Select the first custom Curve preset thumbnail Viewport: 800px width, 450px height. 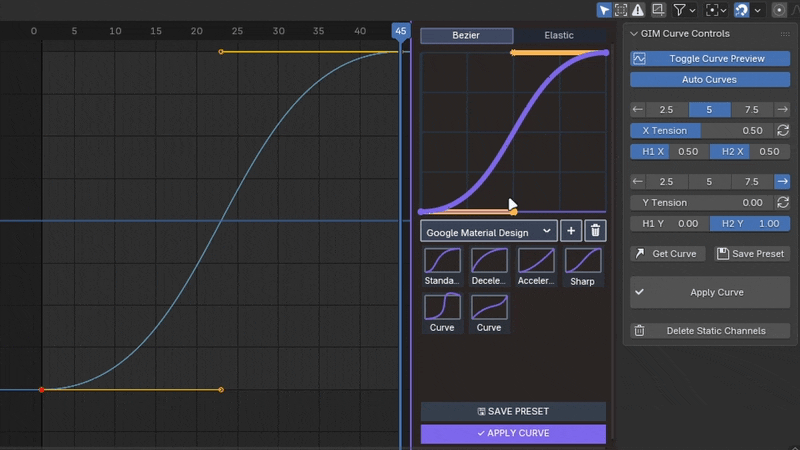(442, 312)
